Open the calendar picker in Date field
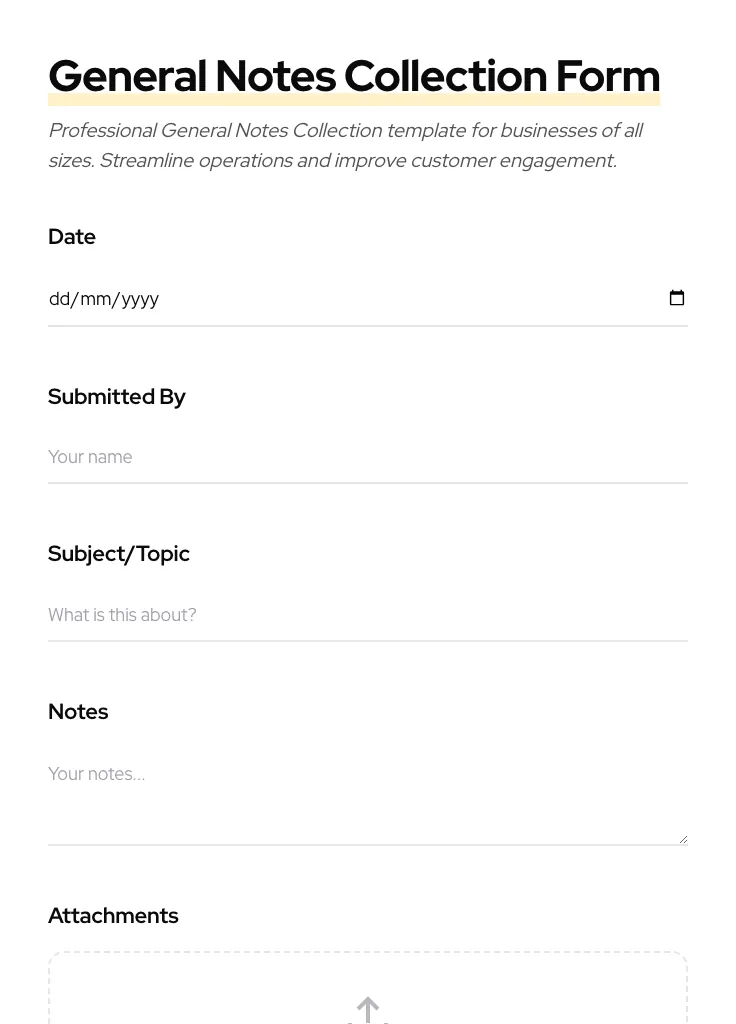This screenshot has height=1024, width=736. pos(677,298)
